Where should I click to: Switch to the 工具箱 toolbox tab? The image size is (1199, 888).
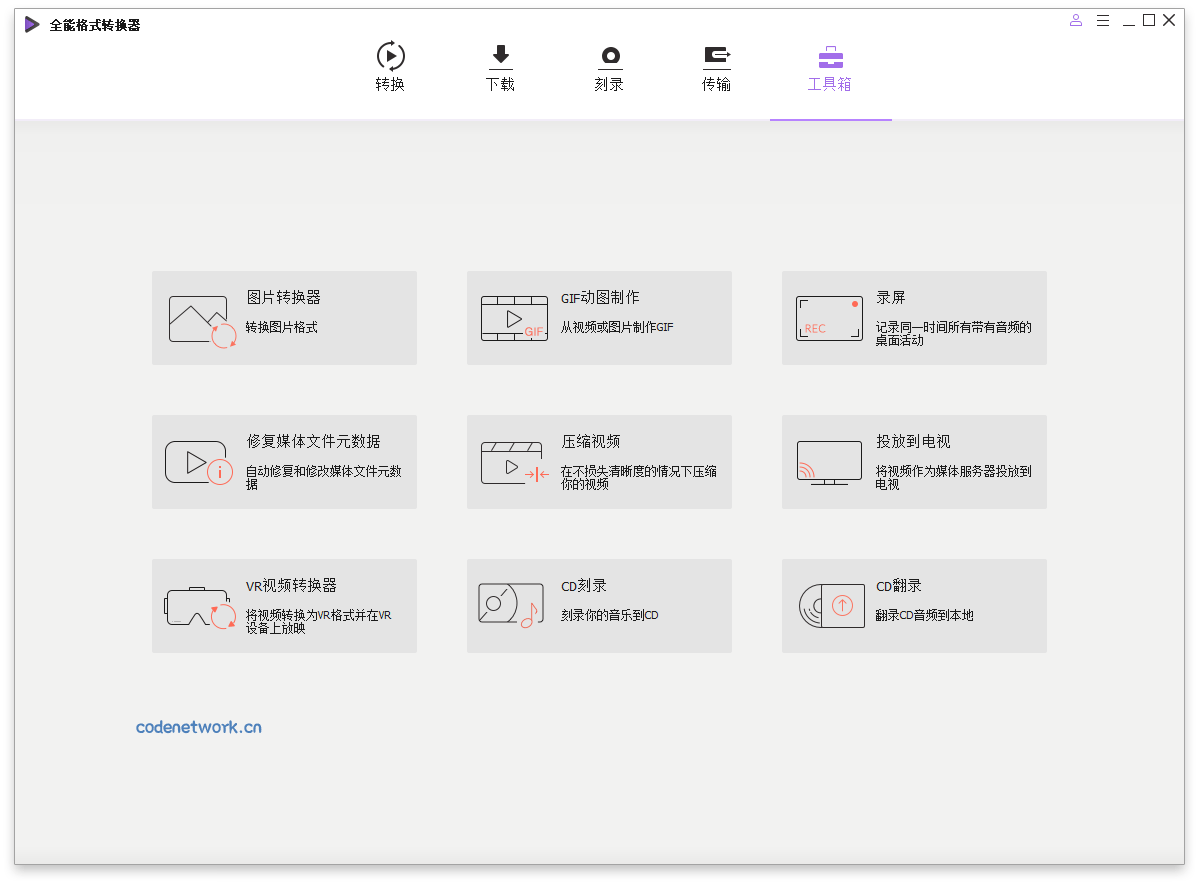coord(830,68)
